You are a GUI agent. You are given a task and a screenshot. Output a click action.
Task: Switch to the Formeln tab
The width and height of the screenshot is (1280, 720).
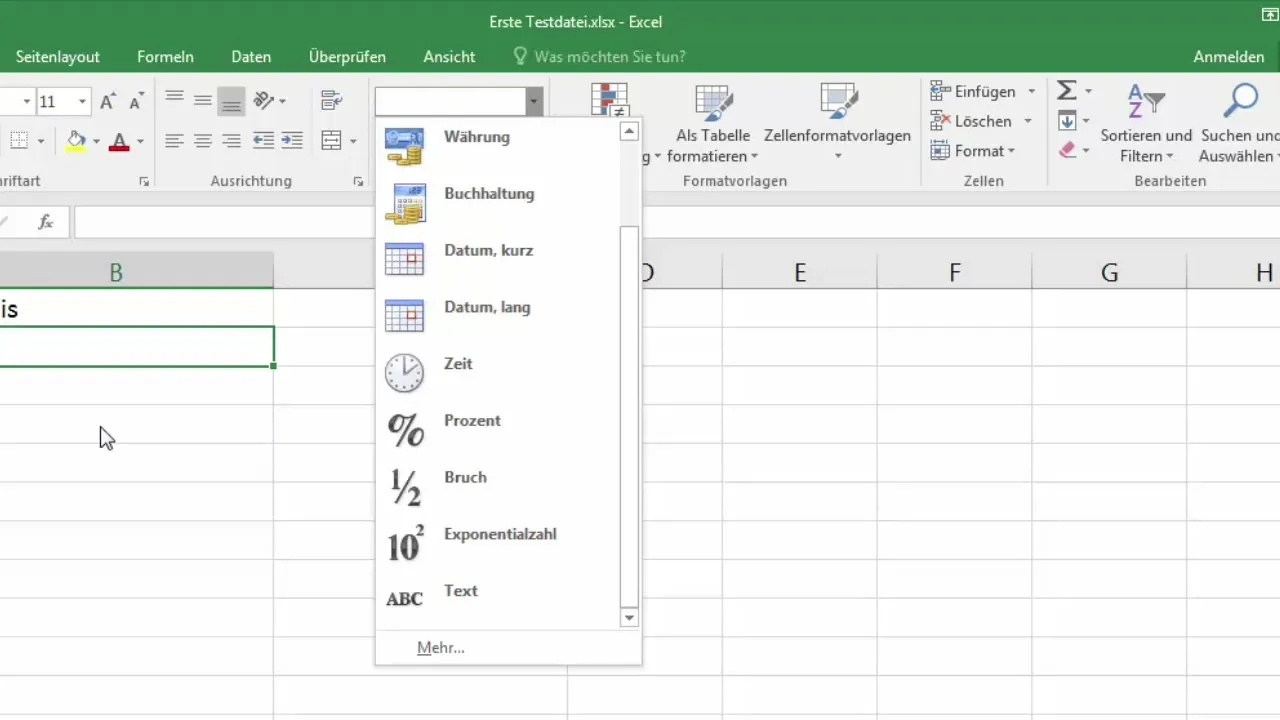(x=165, y=57)
